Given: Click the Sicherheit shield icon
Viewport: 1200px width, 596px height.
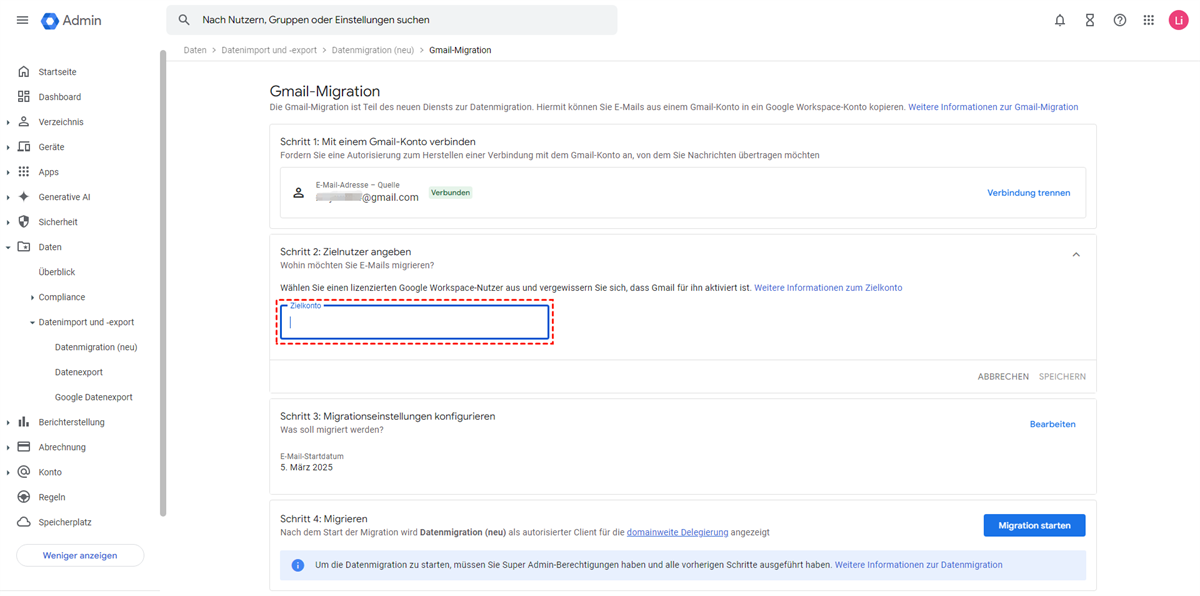Looking at the screenshot, I should click(x=24, y=222).
